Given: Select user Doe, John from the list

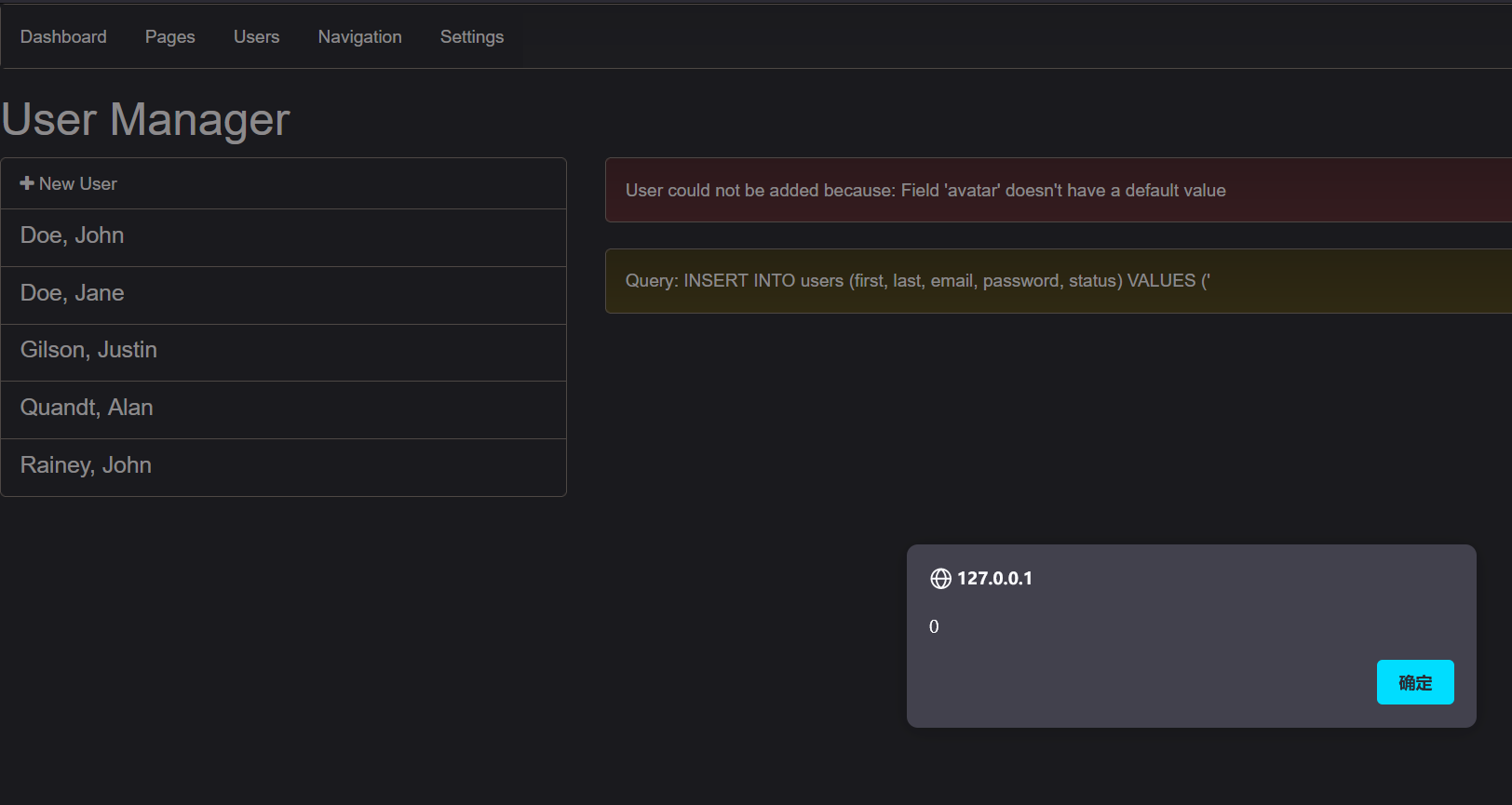Looking at the screenshot, I should tap(73, 235).
